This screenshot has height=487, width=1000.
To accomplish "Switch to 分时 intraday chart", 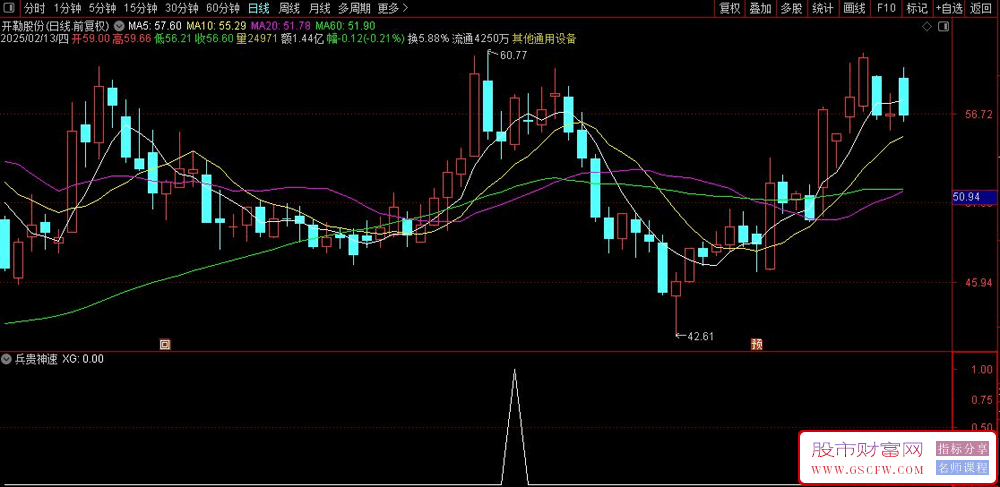I will pyautogui.click(x=34, y=8).
